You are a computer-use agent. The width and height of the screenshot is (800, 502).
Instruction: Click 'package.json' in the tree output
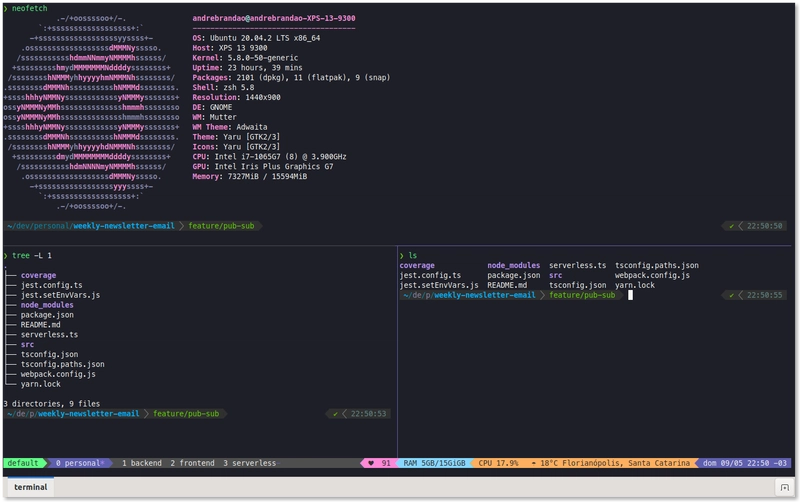click(x=47, y=315)
